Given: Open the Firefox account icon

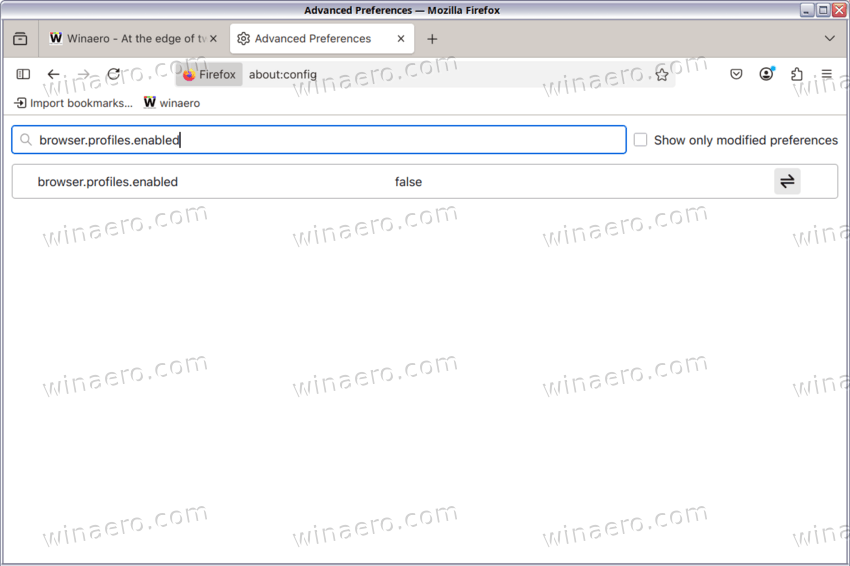Looking at the screenshot, I should 766,74.
